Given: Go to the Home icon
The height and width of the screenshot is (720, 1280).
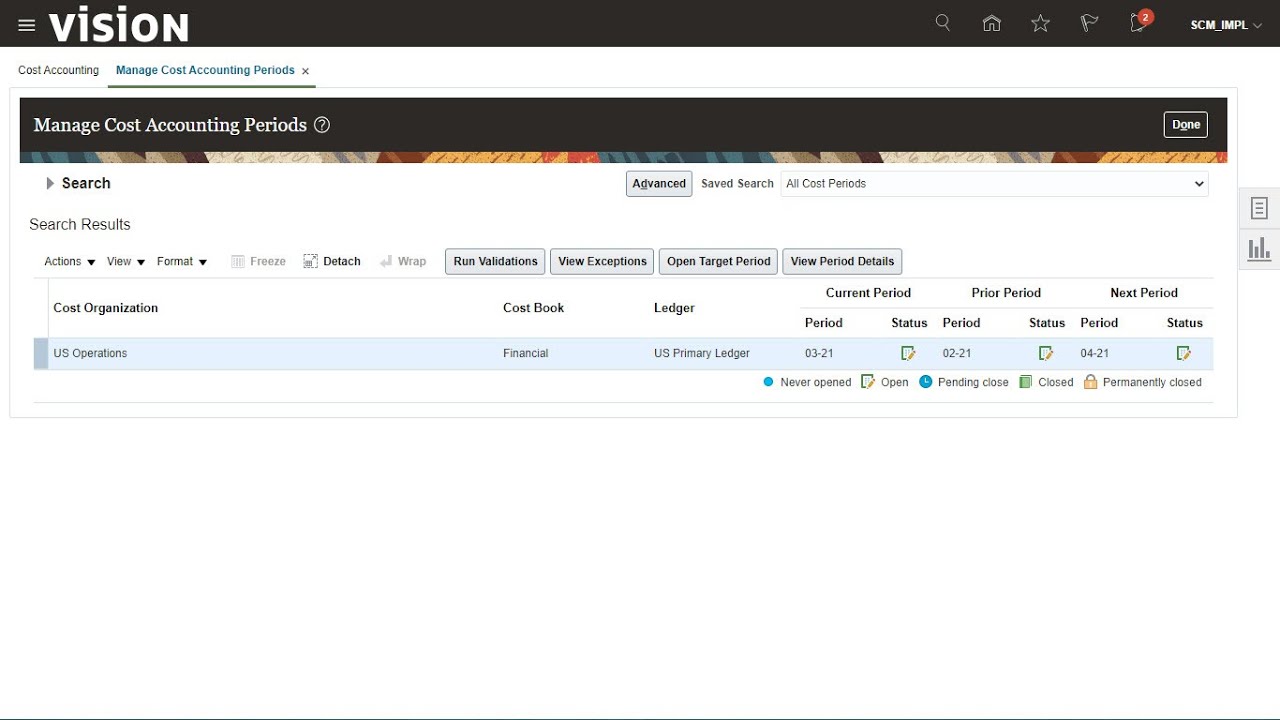Looking at the screenshot, I should (x=992, y=23).
